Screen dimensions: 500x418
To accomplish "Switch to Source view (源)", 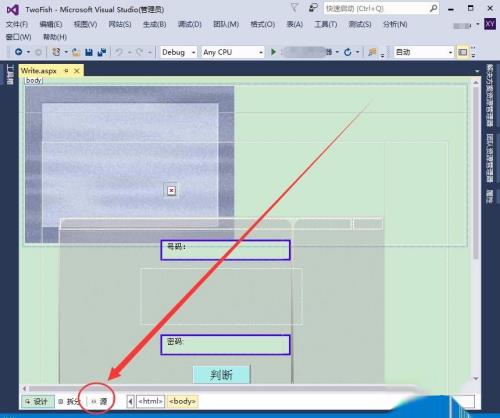I will [99, 401].
